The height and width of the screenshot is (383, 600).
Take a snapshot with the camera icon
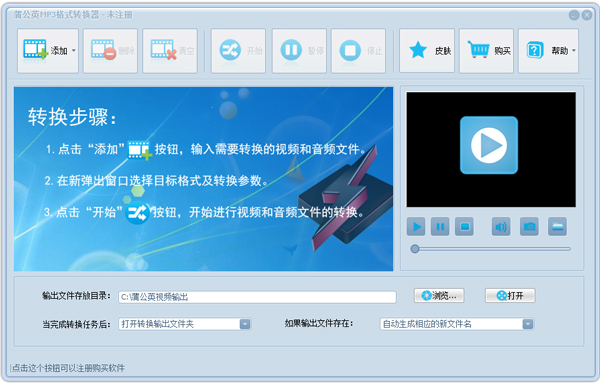pyautogui.click(x=529, y=227)
